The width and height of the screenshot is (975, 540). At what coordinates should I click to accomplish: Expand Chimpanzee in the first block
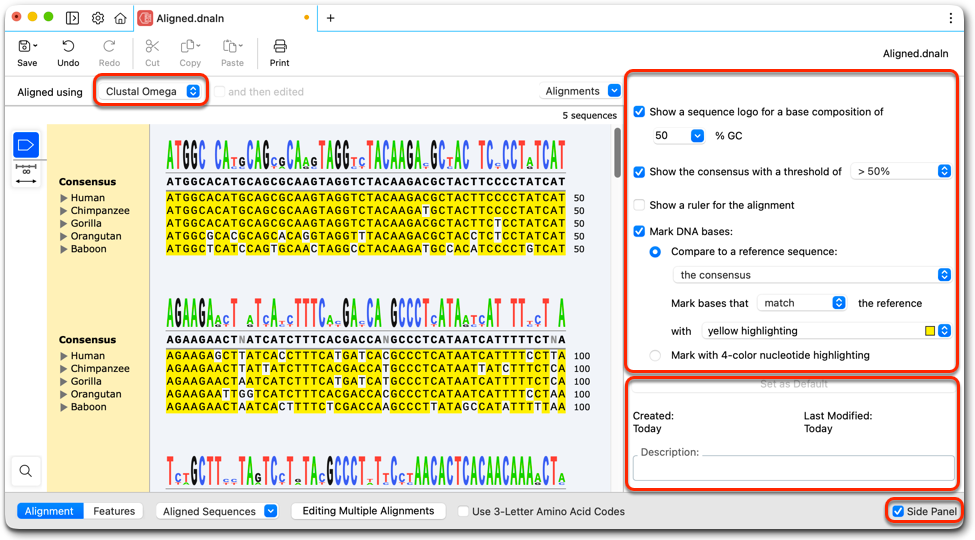click(63, 211)
